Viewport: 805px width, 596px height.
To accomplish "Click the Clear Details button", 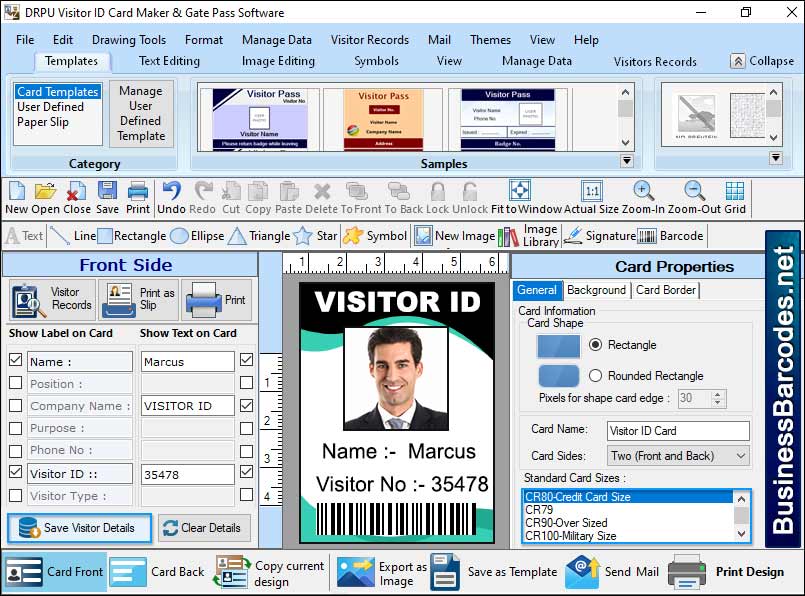I will pyautogui.click(x=204, y=529).
